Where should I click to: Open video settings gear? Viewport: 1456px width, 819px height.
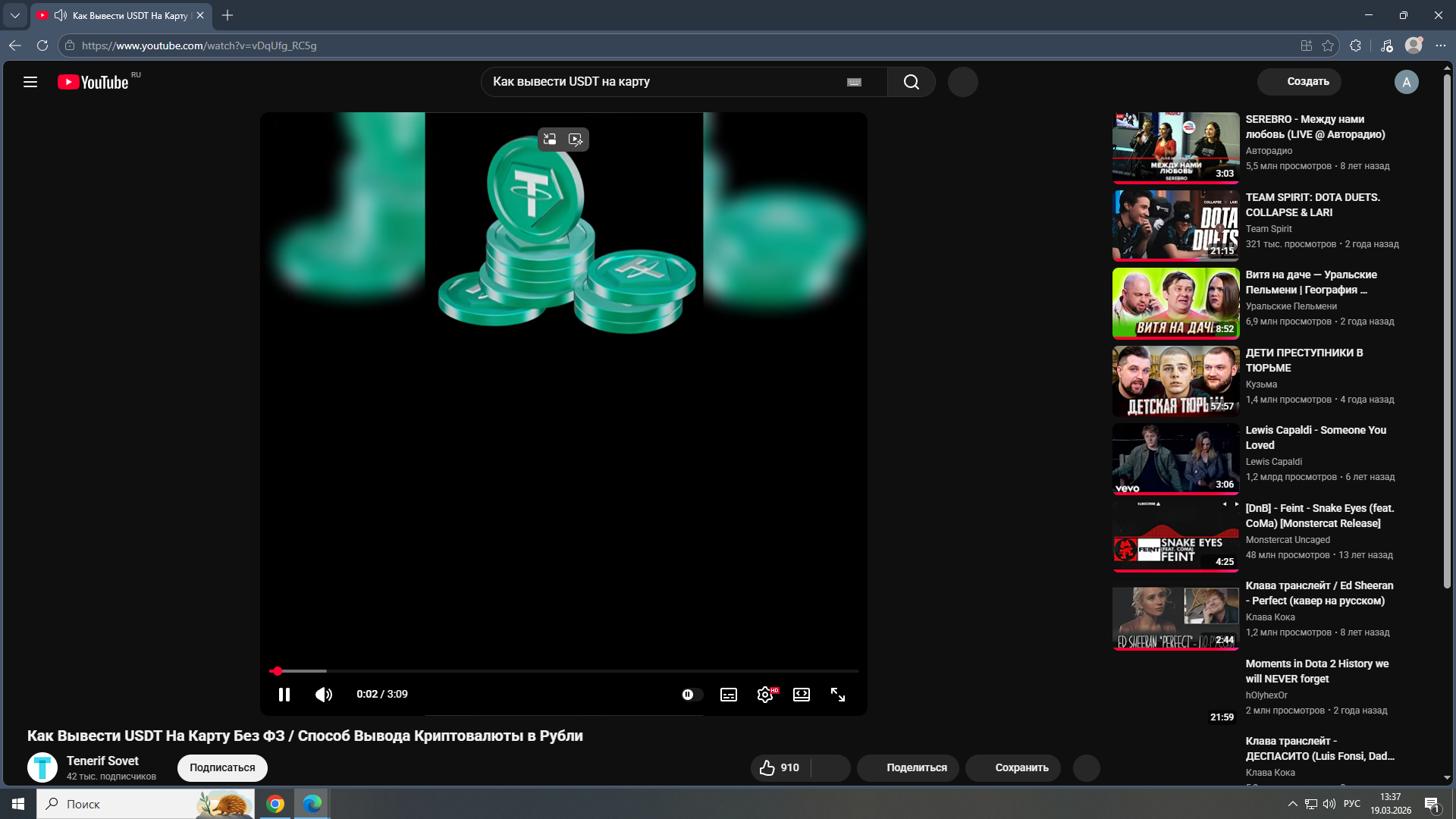pos(765,695)
